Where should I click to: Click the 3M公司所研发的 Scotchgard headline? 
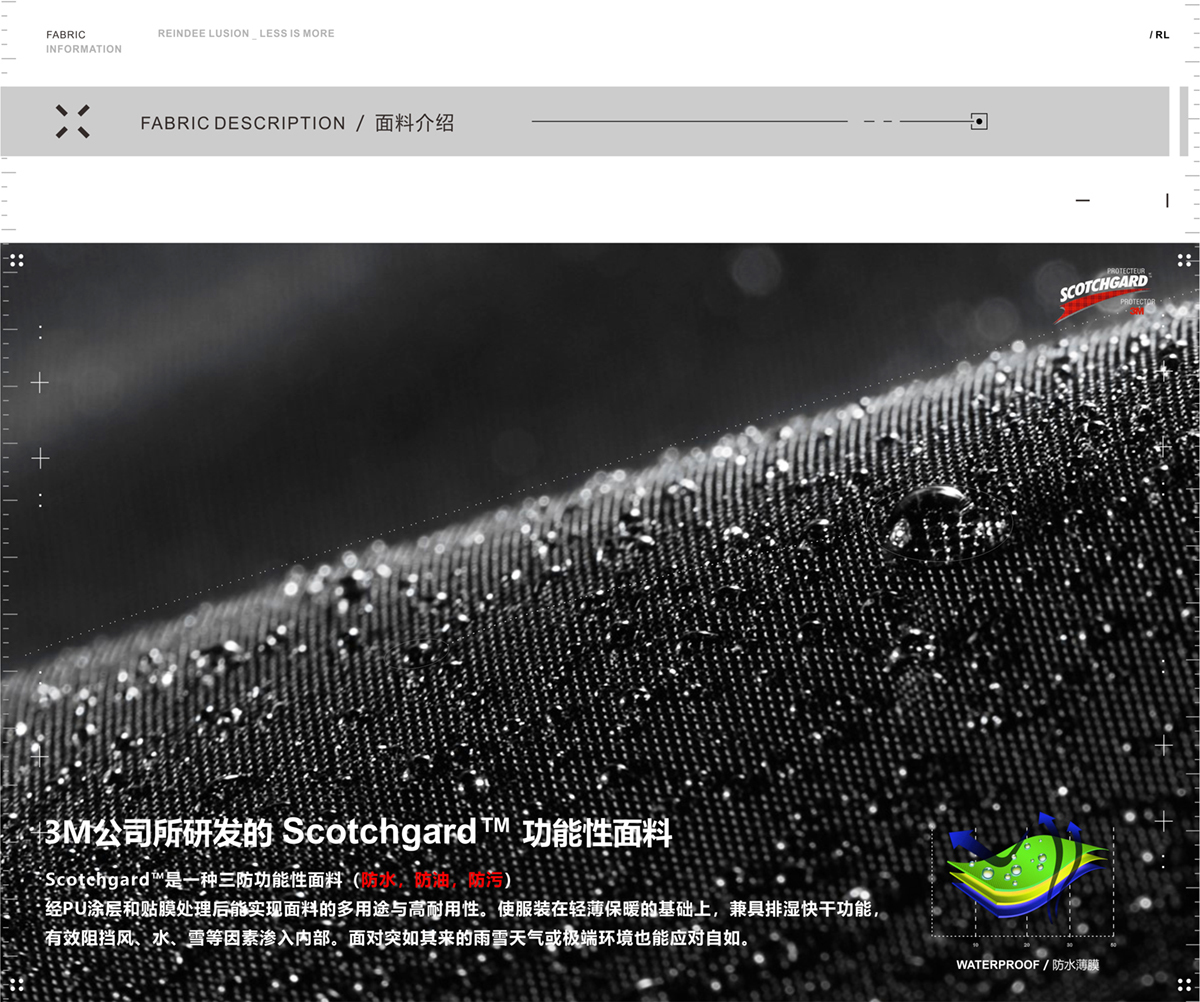358,832
